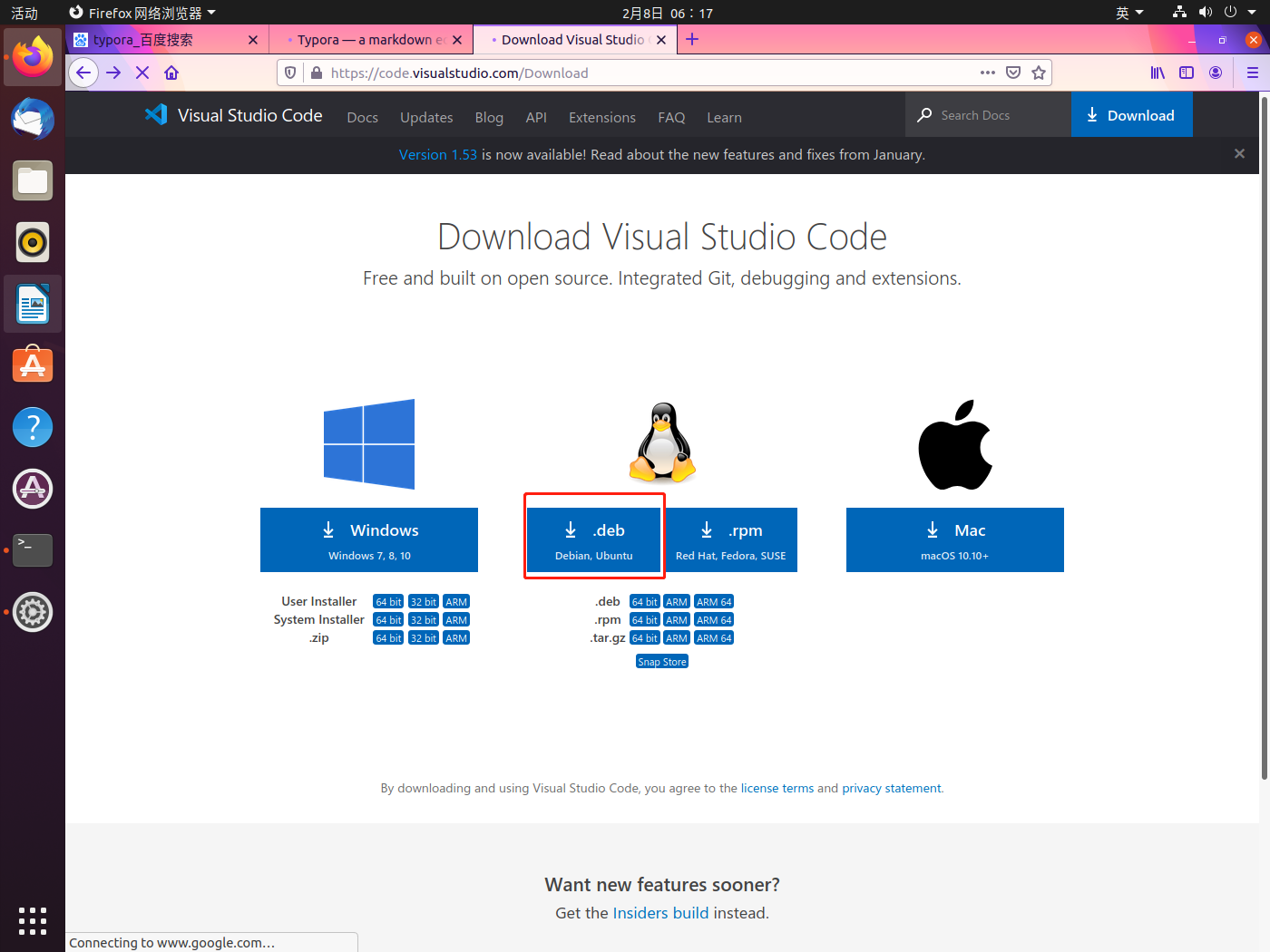
Task: Open page actions three-dots menu
Action: pos(988,73)
